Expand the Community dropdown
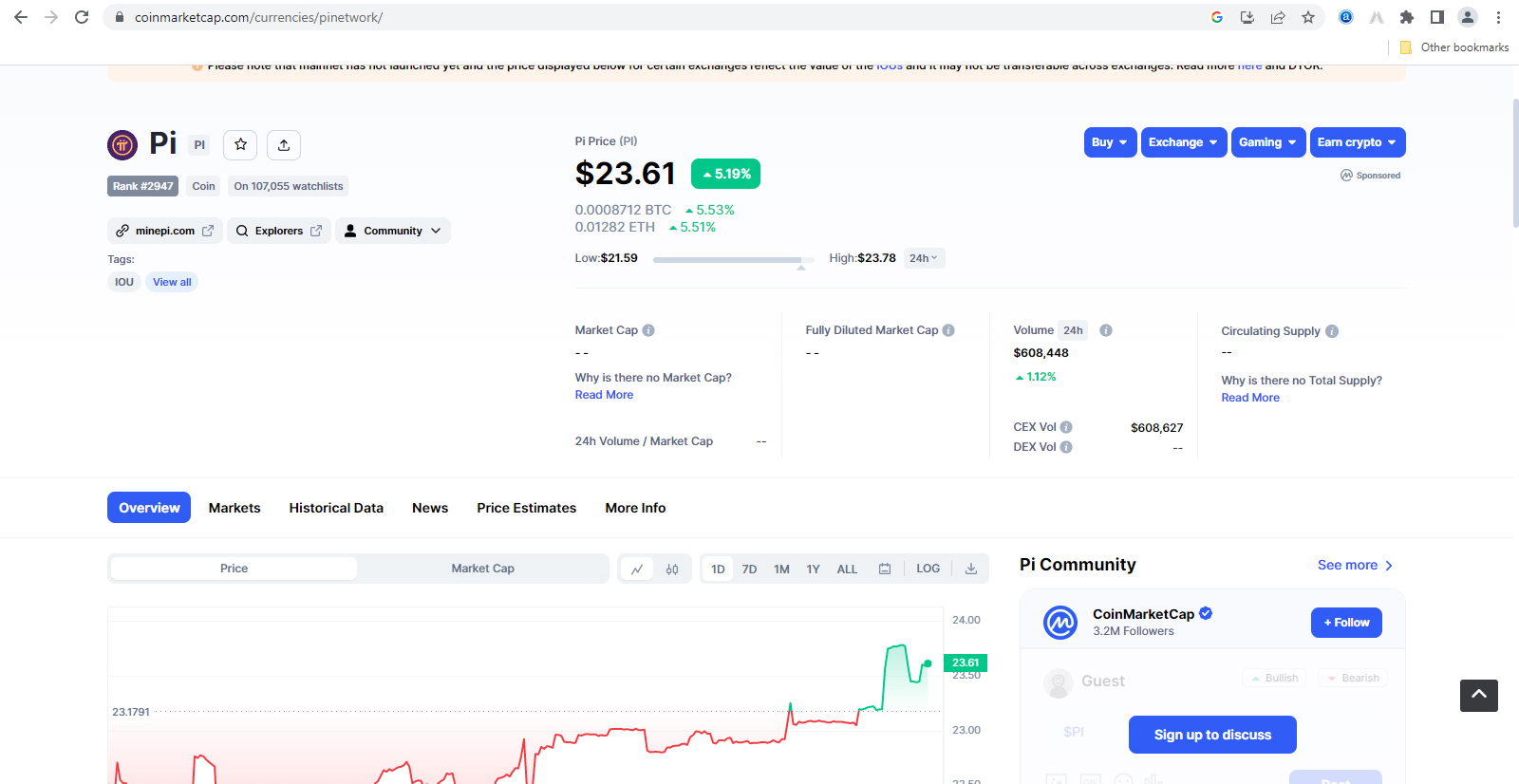The width and height of the screenshot is (1519, 784). (x=393, y=231)
